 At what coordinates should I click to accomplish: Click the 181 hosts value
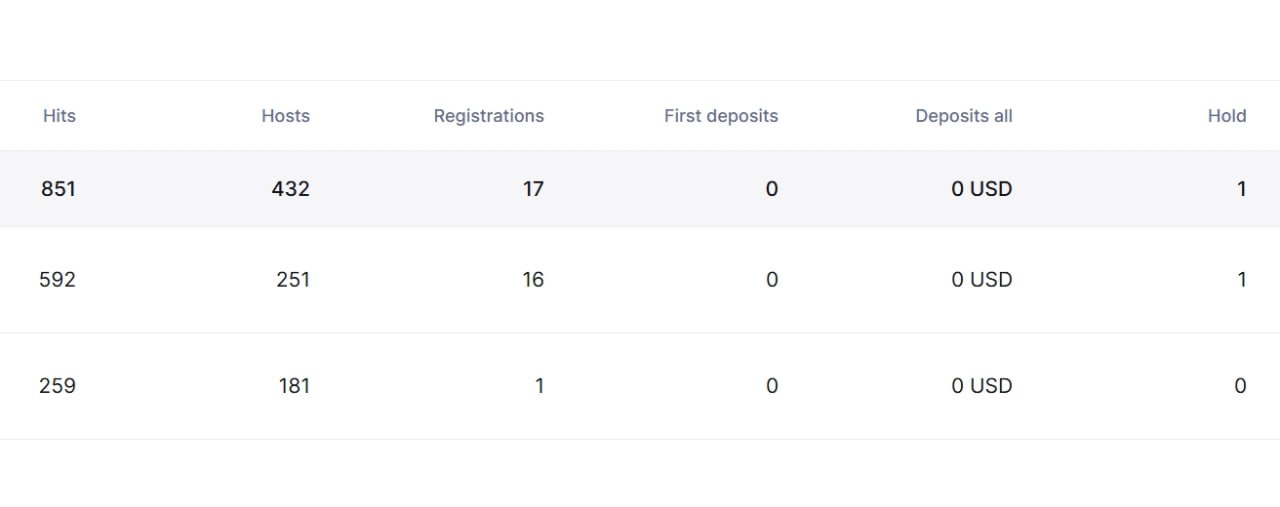coord(294,386)
